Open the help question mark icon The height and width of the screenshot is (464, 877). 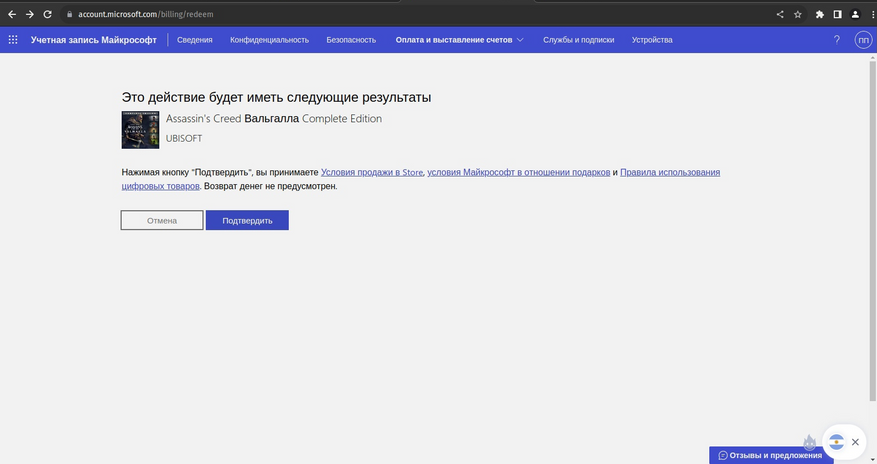point(837,40)
